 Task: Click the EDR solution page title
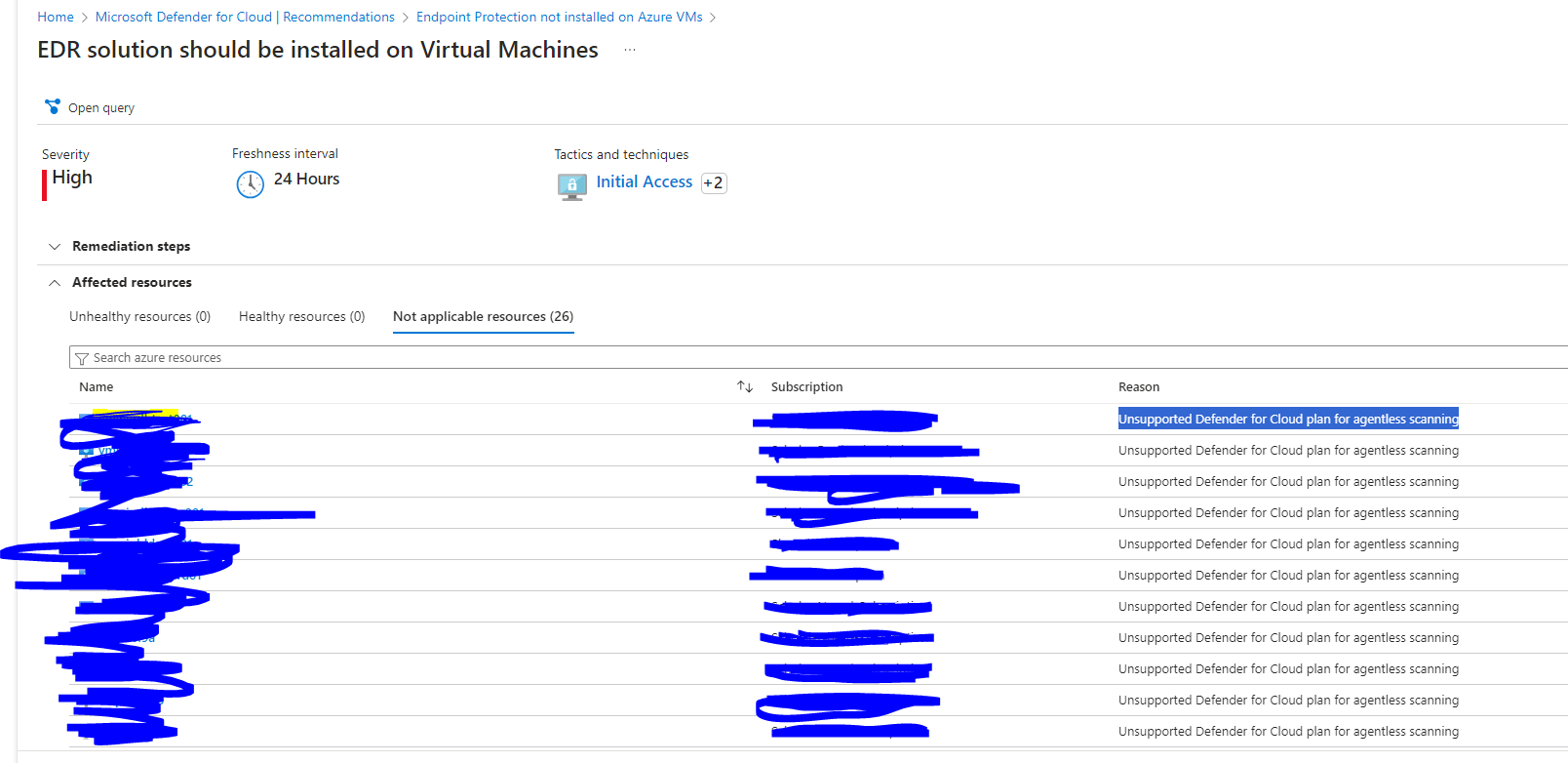pos(318,50)
